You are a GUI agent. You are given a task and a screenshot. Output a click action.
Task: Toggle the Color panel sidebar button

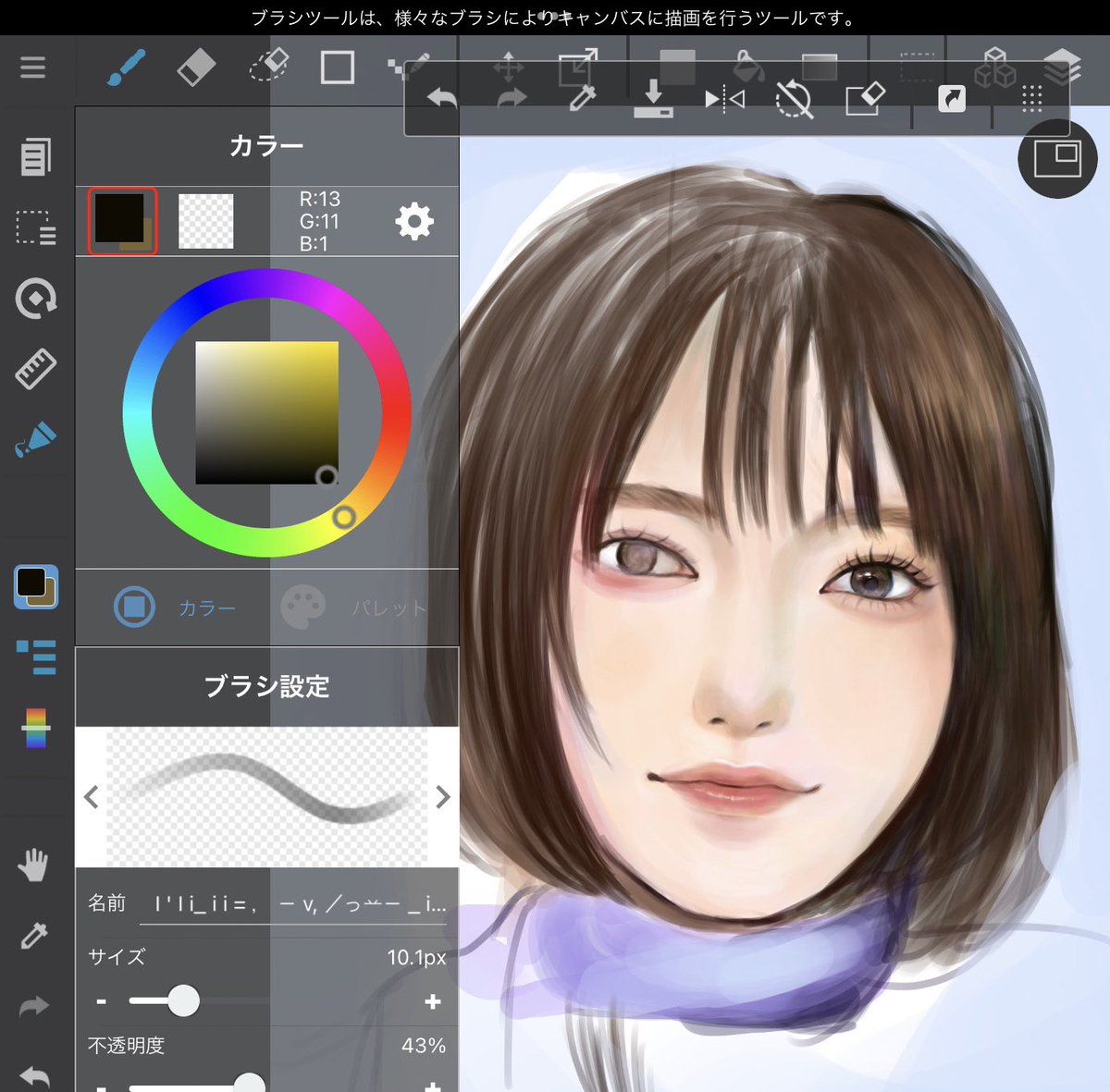(x=36, y=587)
